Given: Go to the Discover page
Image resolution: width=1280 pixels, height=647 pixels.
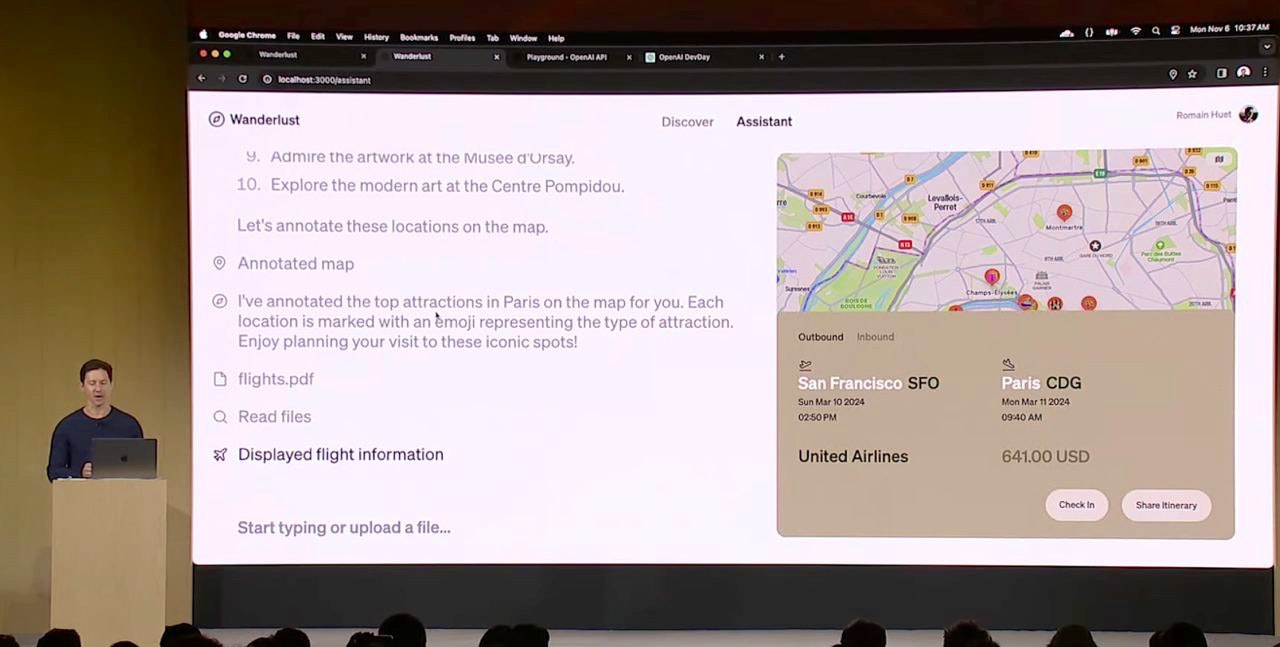Looking at the screenshot, I should (687, 121).
